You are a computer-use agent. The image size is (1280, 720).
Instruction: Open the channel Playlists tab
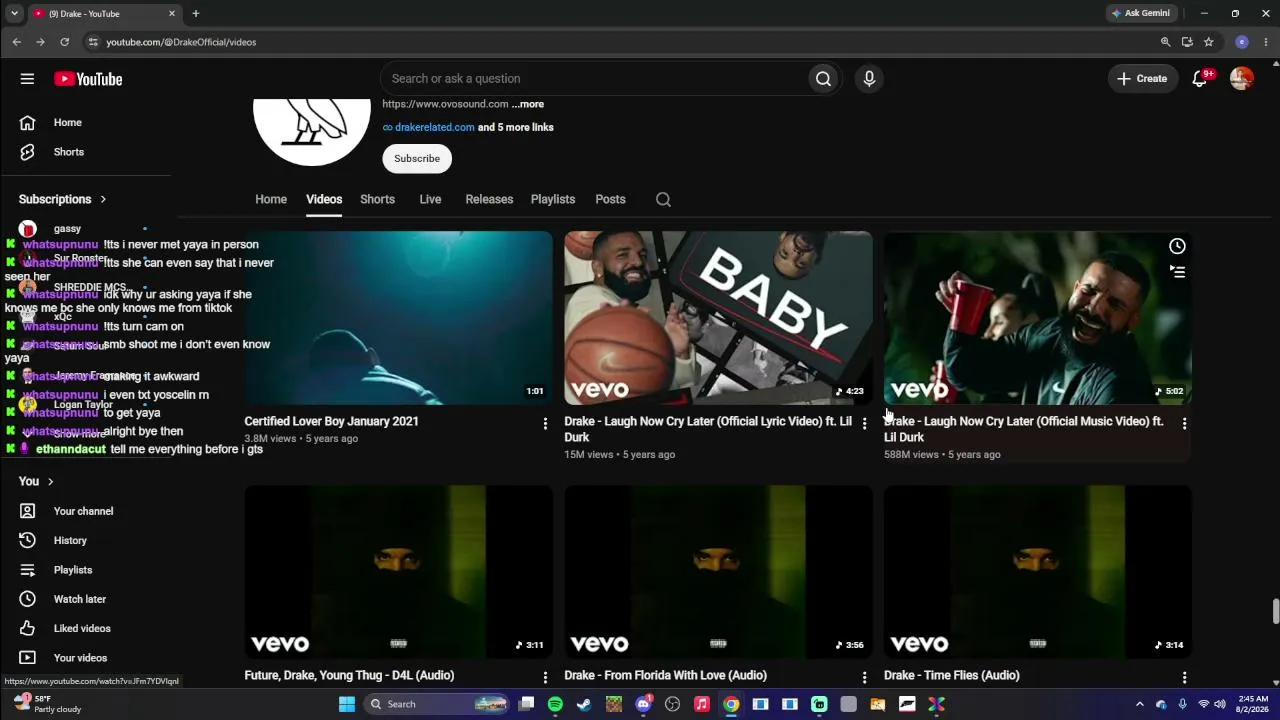click(553, 199)
